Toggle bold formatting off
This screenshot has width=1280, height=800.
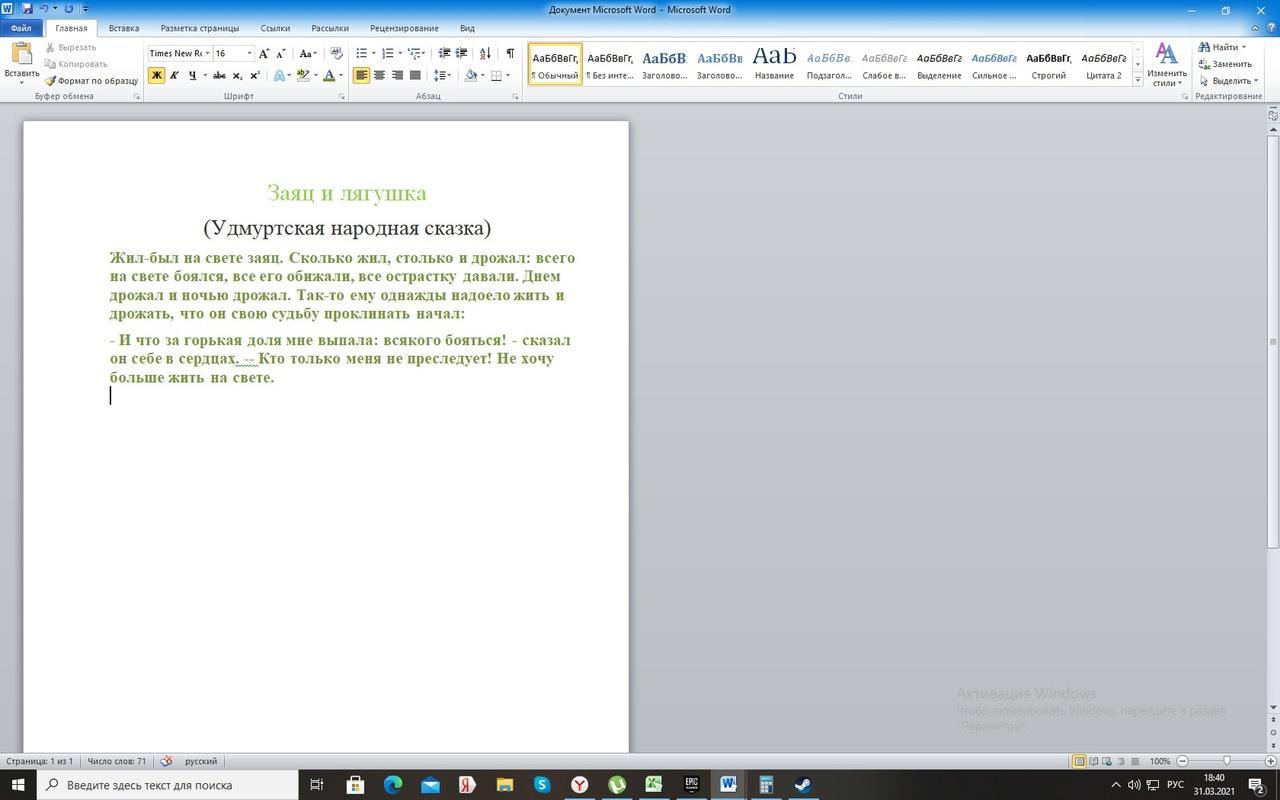(156, 76)
